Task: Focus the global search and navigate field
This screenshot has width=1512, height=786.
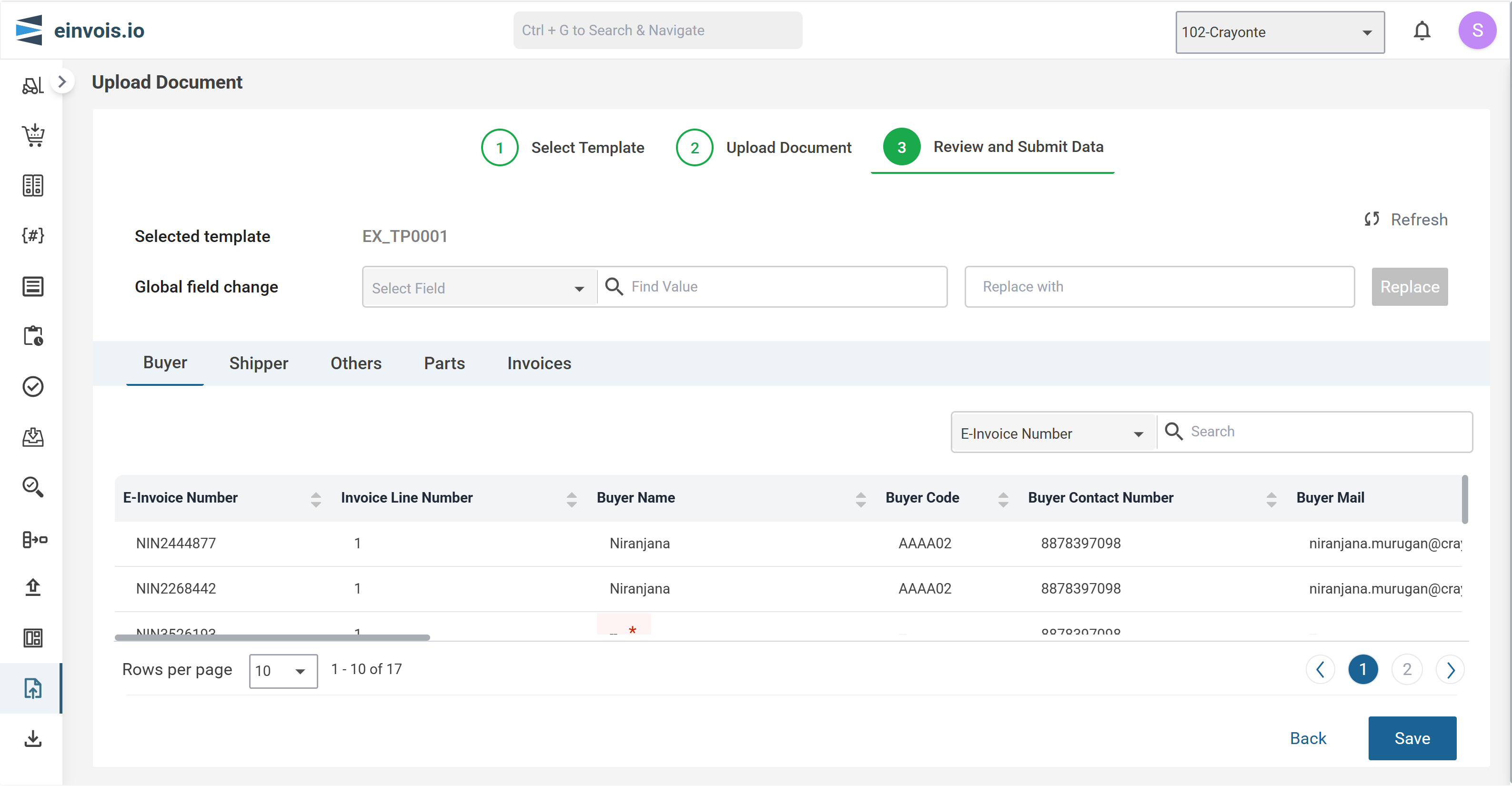Action: point(657,30)
